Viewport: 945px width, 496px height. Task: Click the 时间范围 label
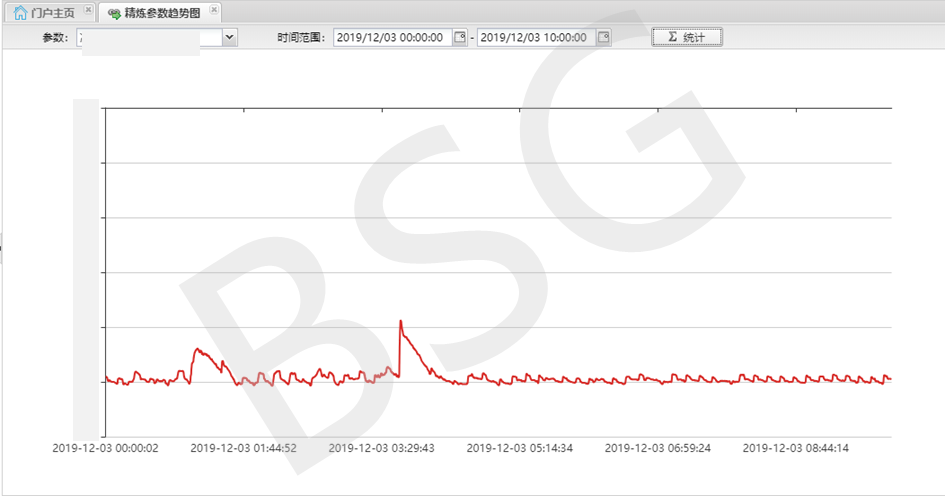coord(301,37)
